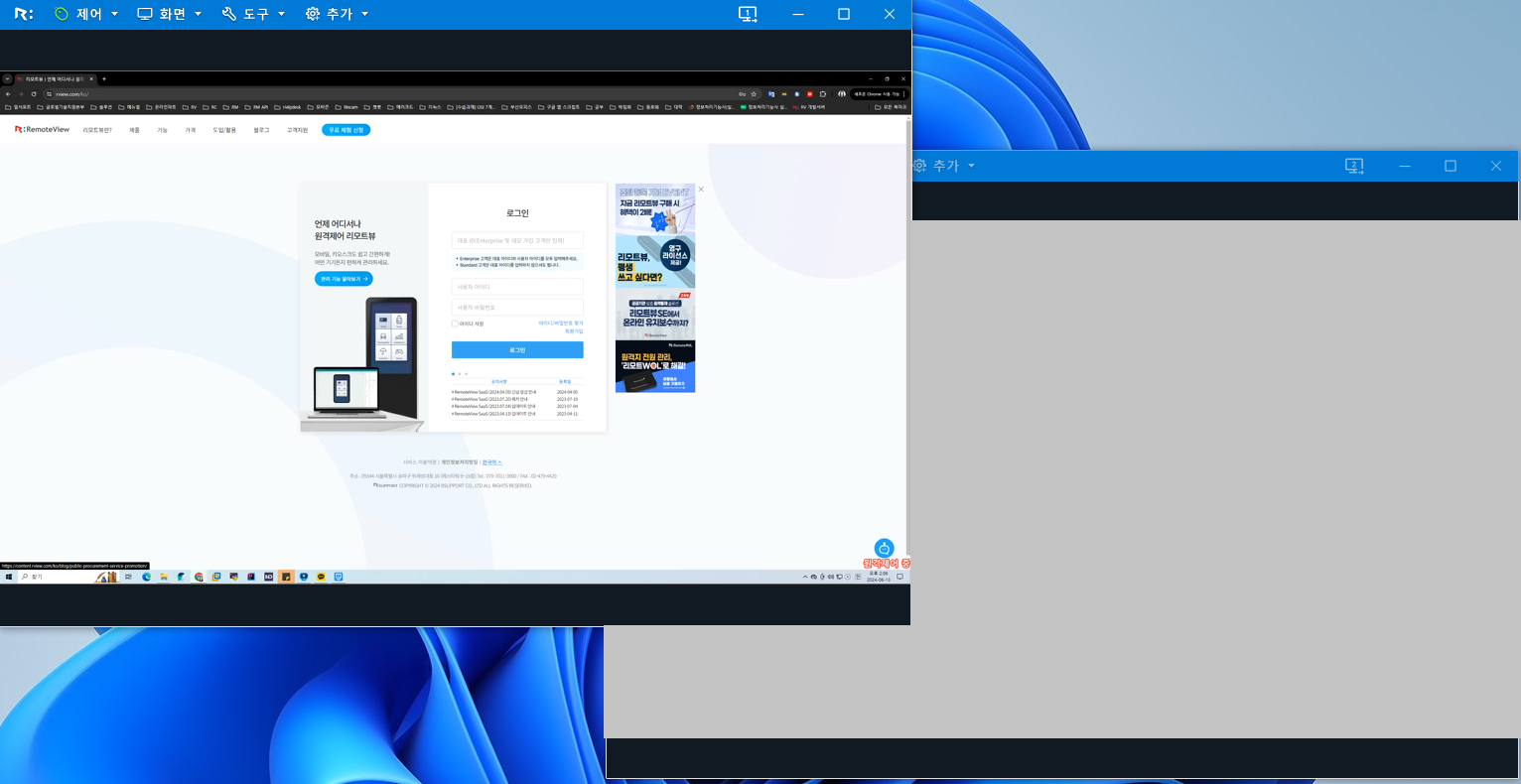
Task: Open the 도구 dropdown menu
Action: tap(253, 14)
